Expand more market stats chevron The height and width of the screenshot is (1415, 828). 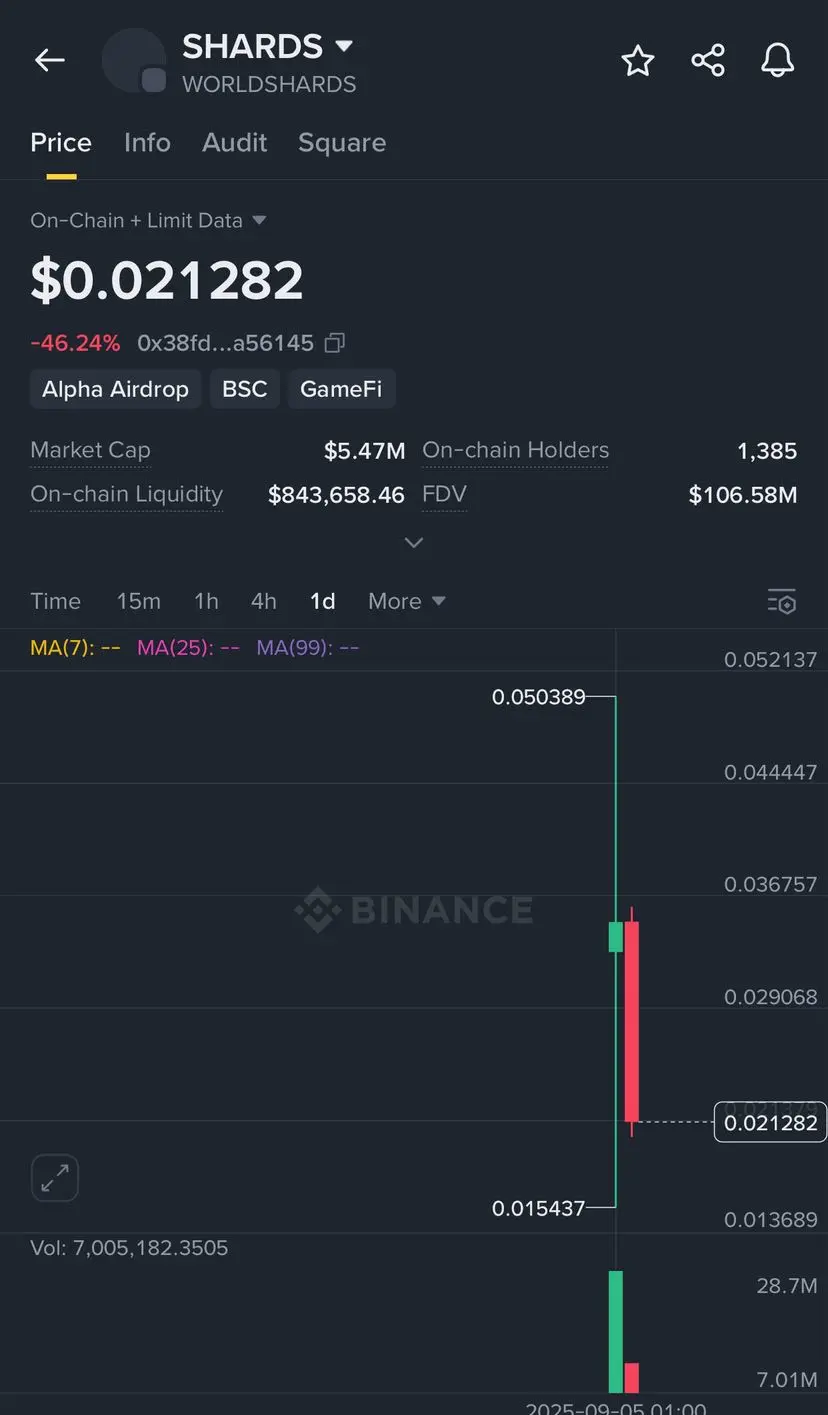click(413, 542)
